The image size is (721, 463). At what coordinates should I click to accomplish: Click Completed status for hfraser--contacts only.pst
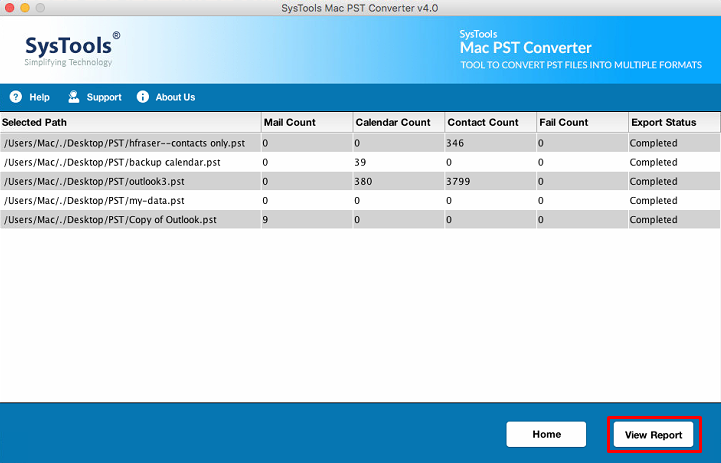674,143
